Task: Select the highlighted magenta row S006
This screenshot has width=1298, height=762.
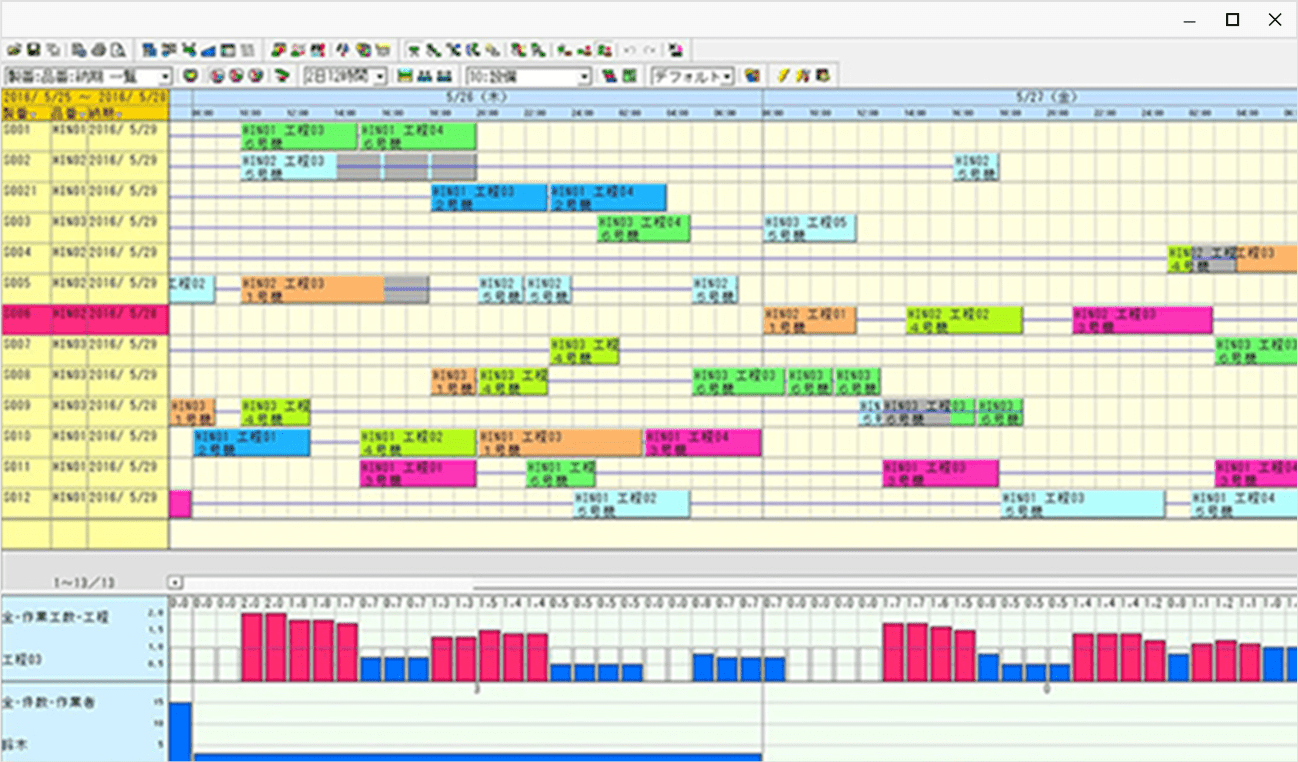Action: coord(85,320)
